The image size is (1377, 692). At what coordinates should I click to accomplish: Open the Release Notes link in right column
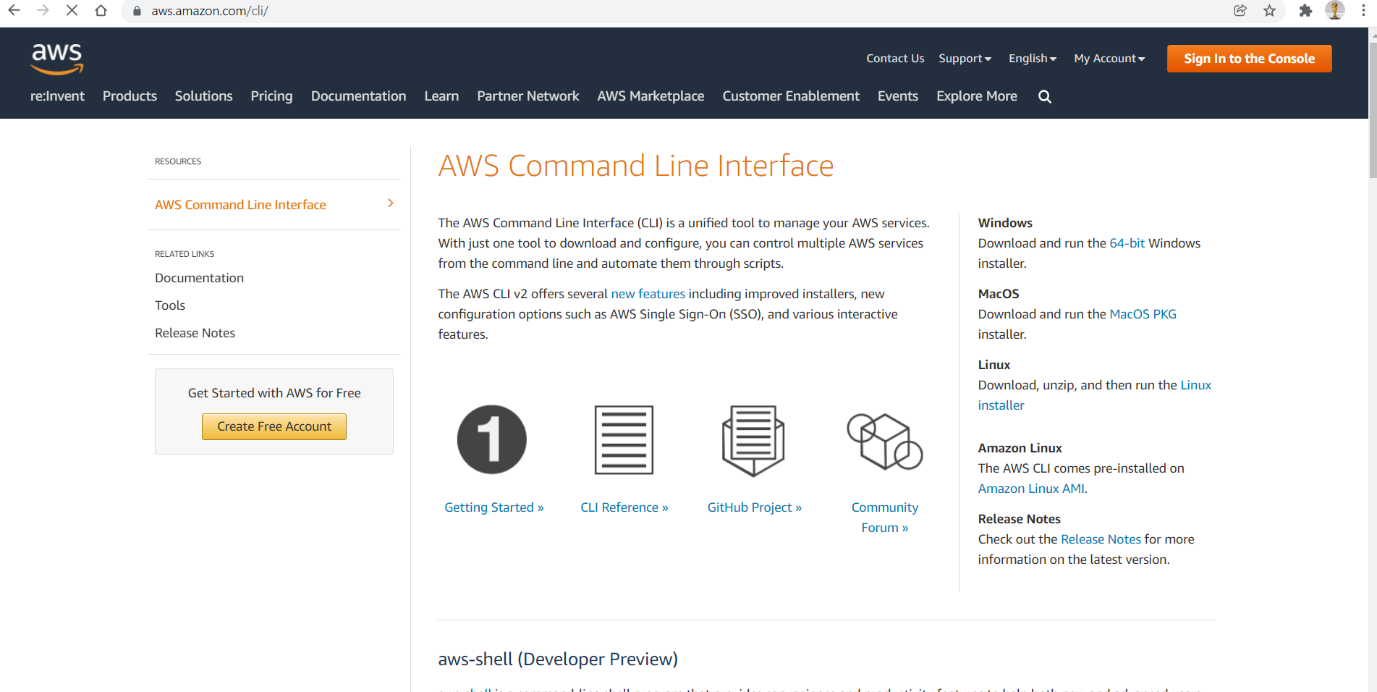pyautogui.click(x=1101, y=539)
